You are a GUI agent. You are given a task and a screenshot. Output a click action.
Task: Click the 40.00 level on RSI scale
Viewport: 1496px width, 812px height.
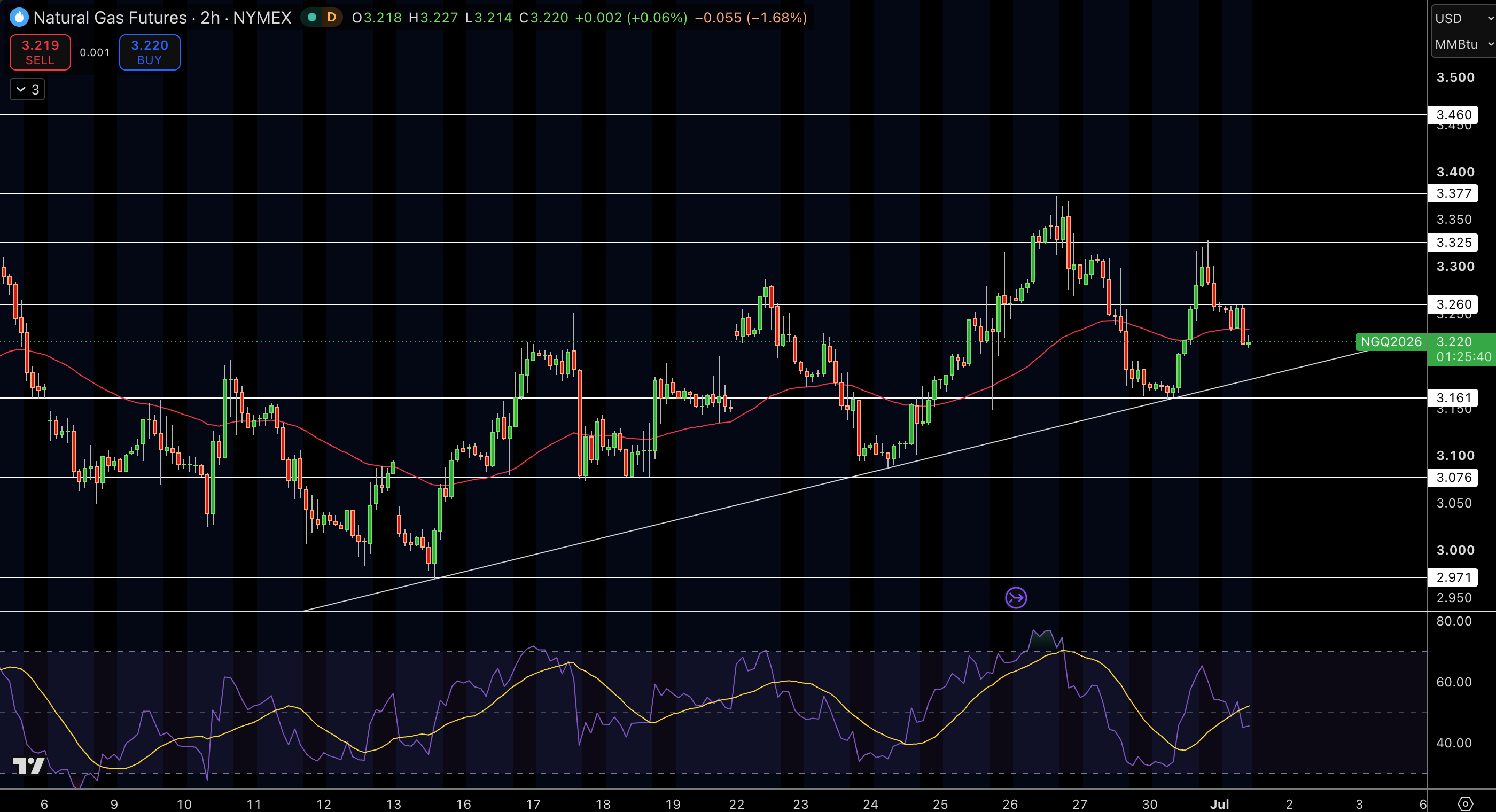(1454, 743)
